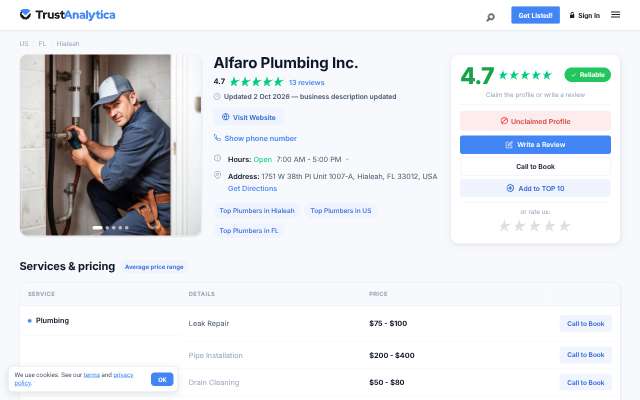Click the location pin icon beside Address

[218, 175]
